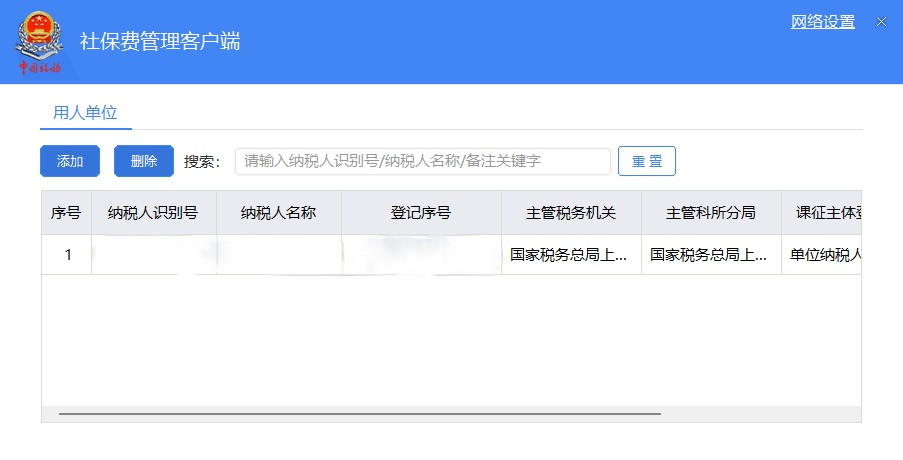Click the 搜索 label
The image size is (903, 460).
click(202, 162)
